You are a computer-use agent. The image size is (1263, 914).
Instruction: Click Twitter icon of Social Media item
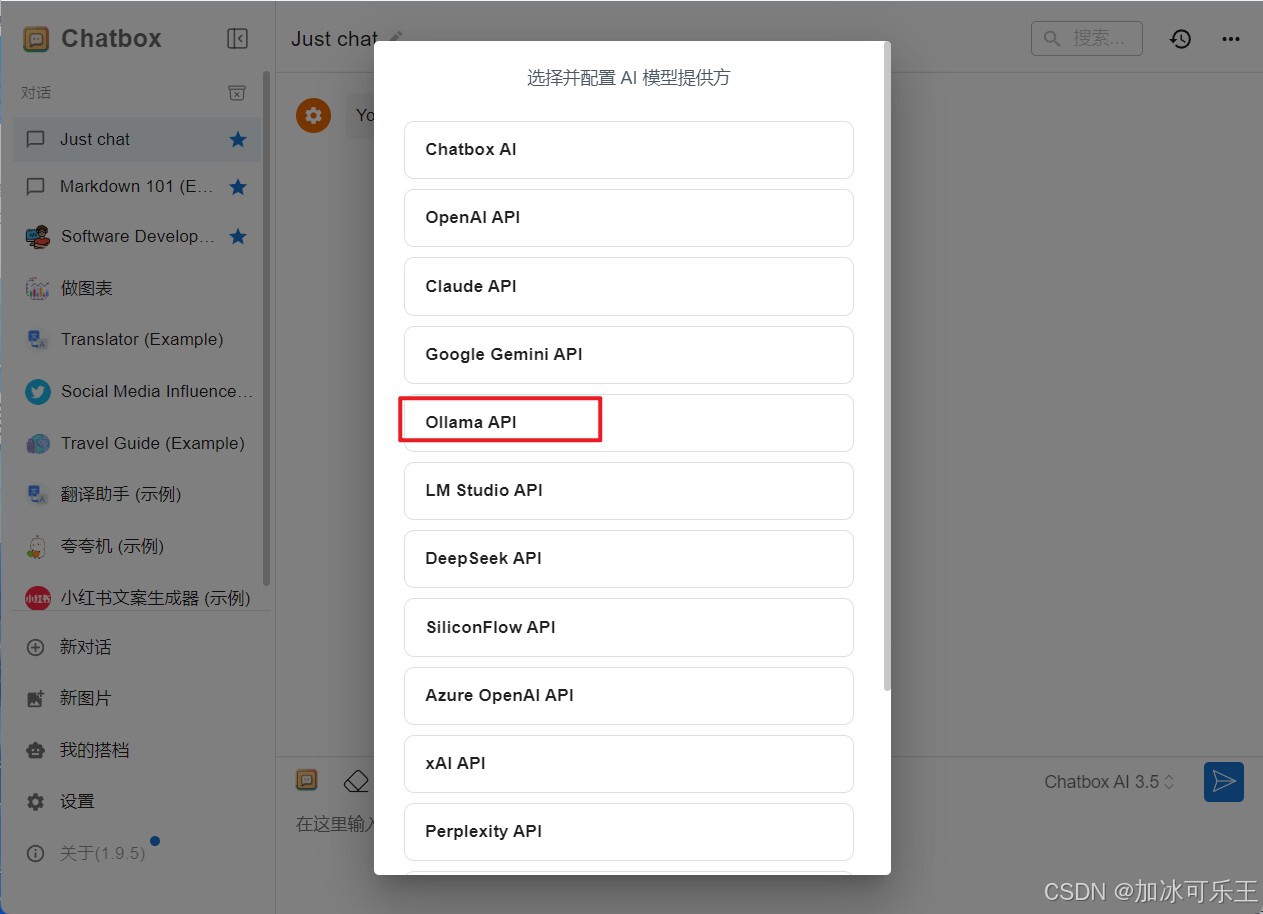coord(38,392)
